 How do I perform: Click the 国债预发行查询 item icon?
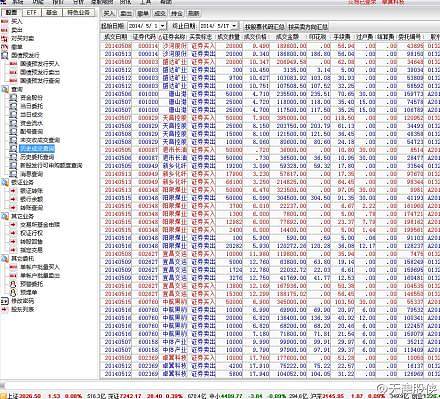13,80
